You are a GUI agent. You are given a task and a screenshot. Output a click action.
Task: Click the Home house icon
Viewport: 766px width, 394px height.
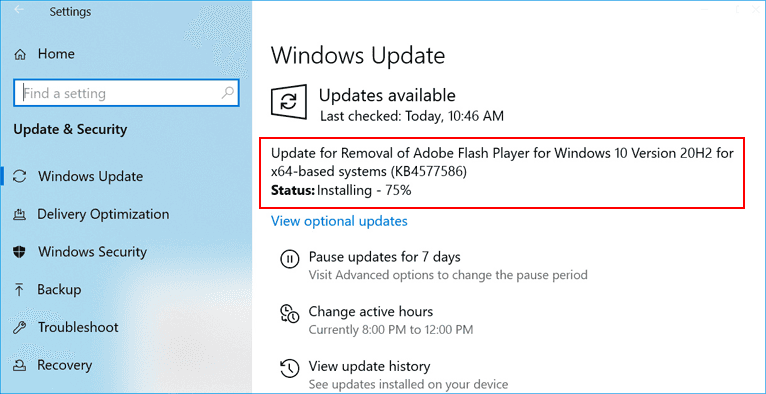point(20,54)
